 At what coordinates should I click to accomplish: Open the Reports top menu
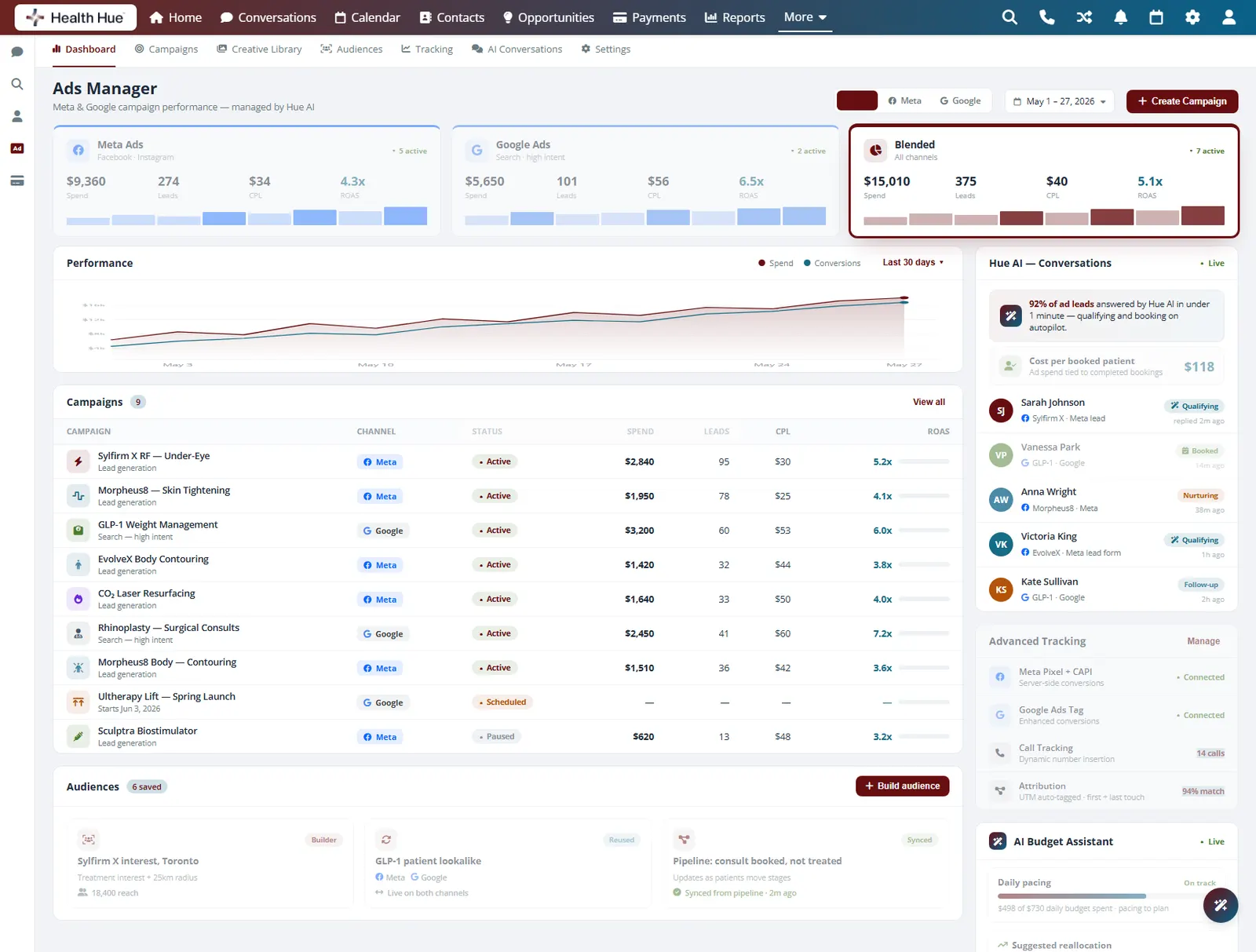735,17
